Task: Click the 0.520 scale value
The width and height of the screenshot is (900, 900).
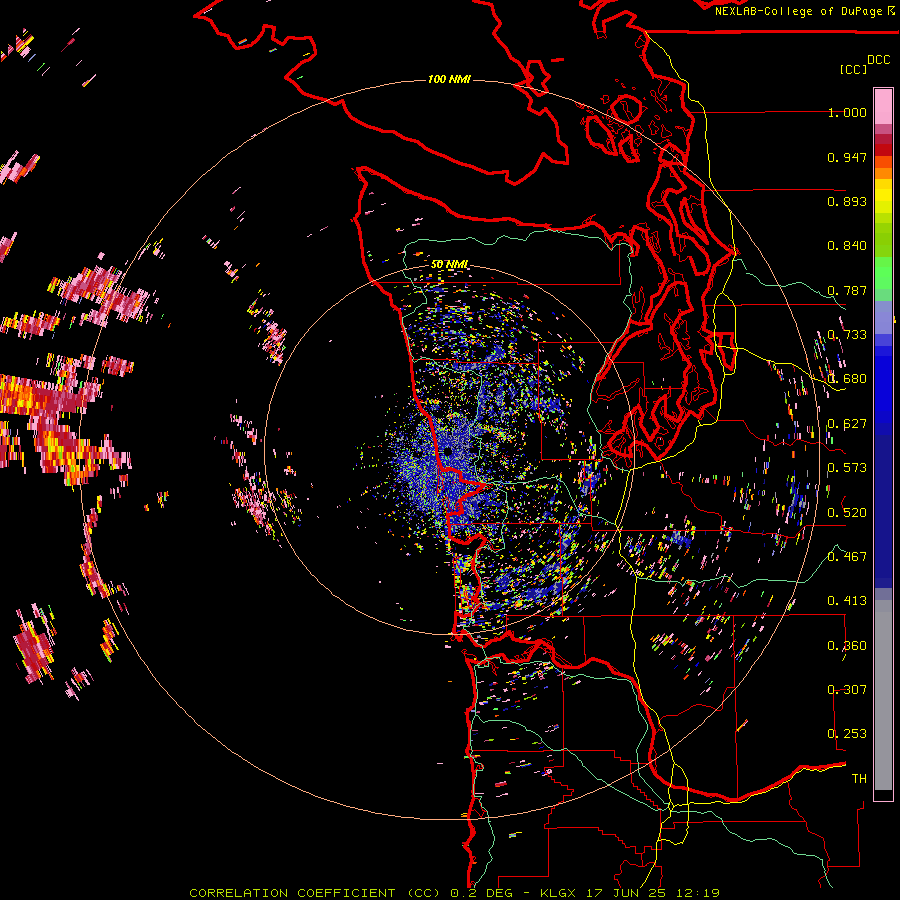Action: coord(847,513)
